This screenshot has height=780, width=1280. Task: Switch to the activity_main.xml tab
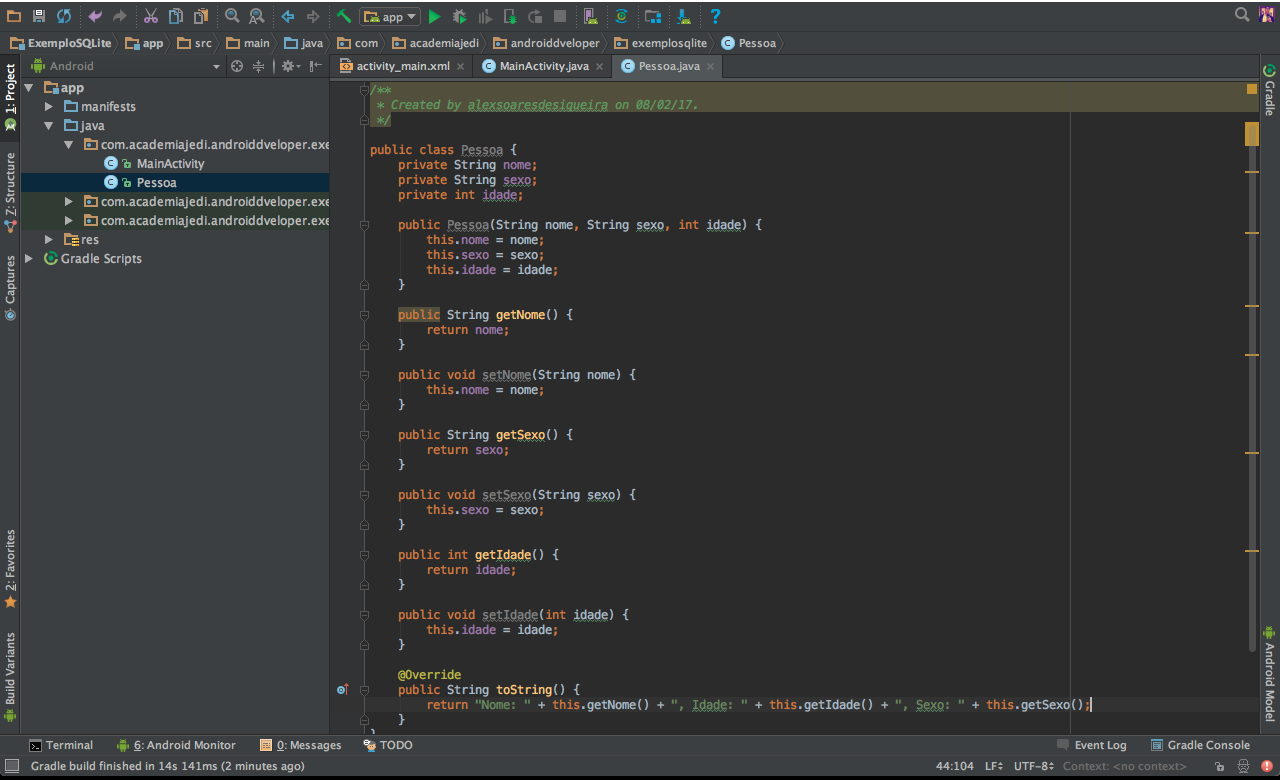click(x=402, y=66)
